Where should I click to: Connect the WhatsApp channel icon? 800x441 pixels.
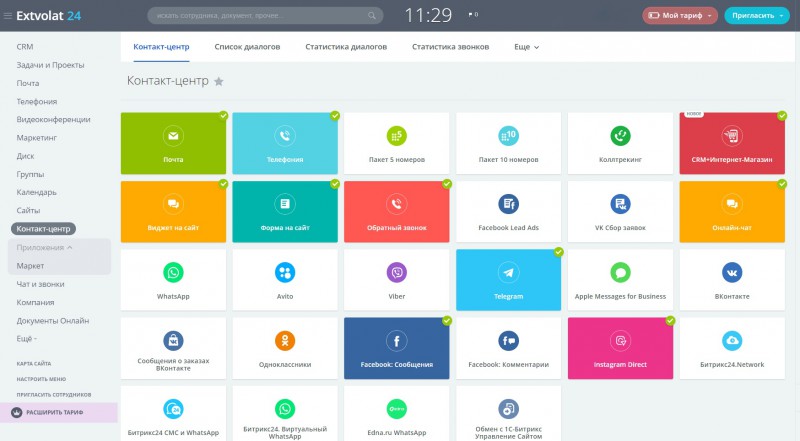point(173,273)
